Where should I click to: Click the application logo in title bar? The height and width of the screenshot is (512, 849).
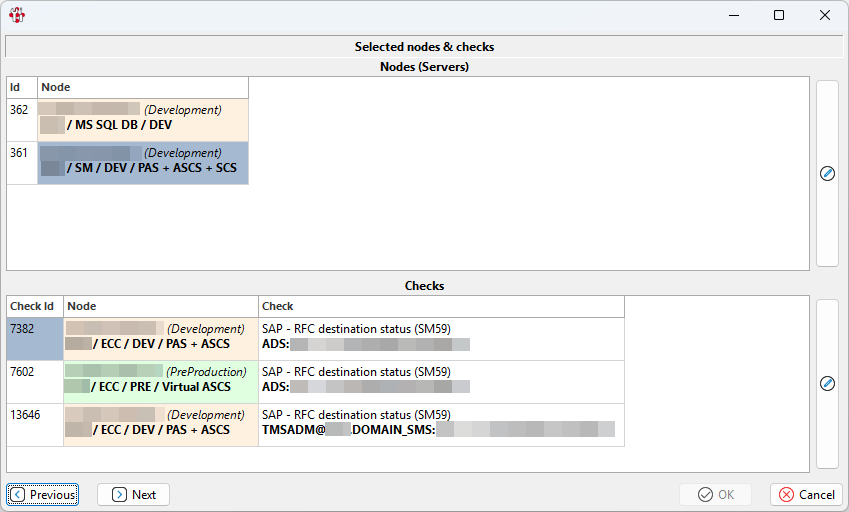(16, 15)
